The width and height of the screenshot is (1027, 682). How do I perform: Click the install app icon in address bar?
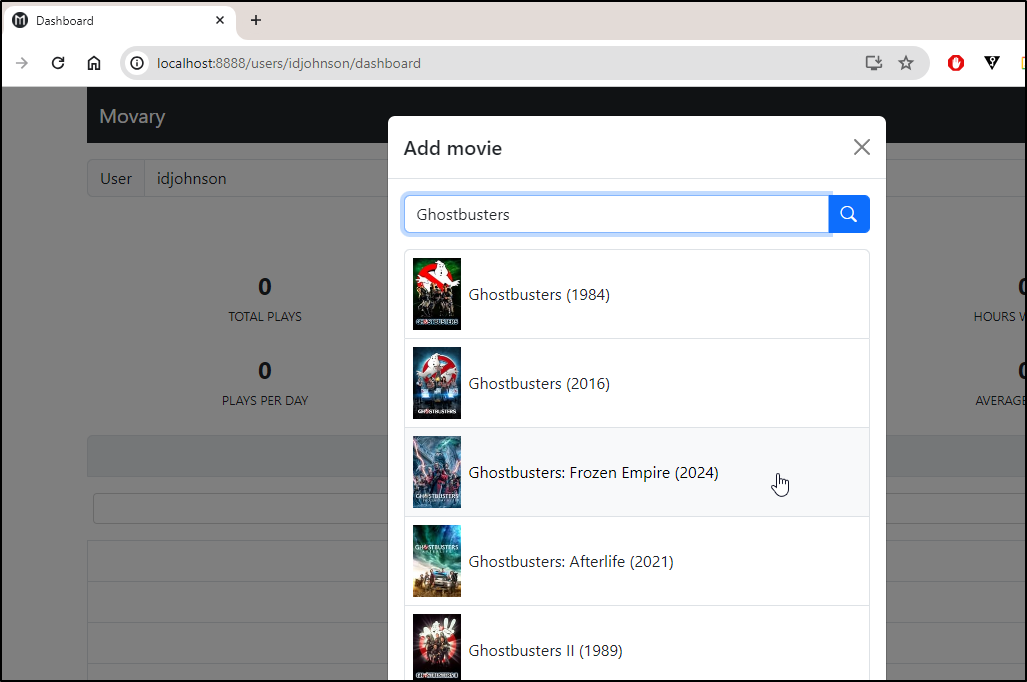pos(874,63)
